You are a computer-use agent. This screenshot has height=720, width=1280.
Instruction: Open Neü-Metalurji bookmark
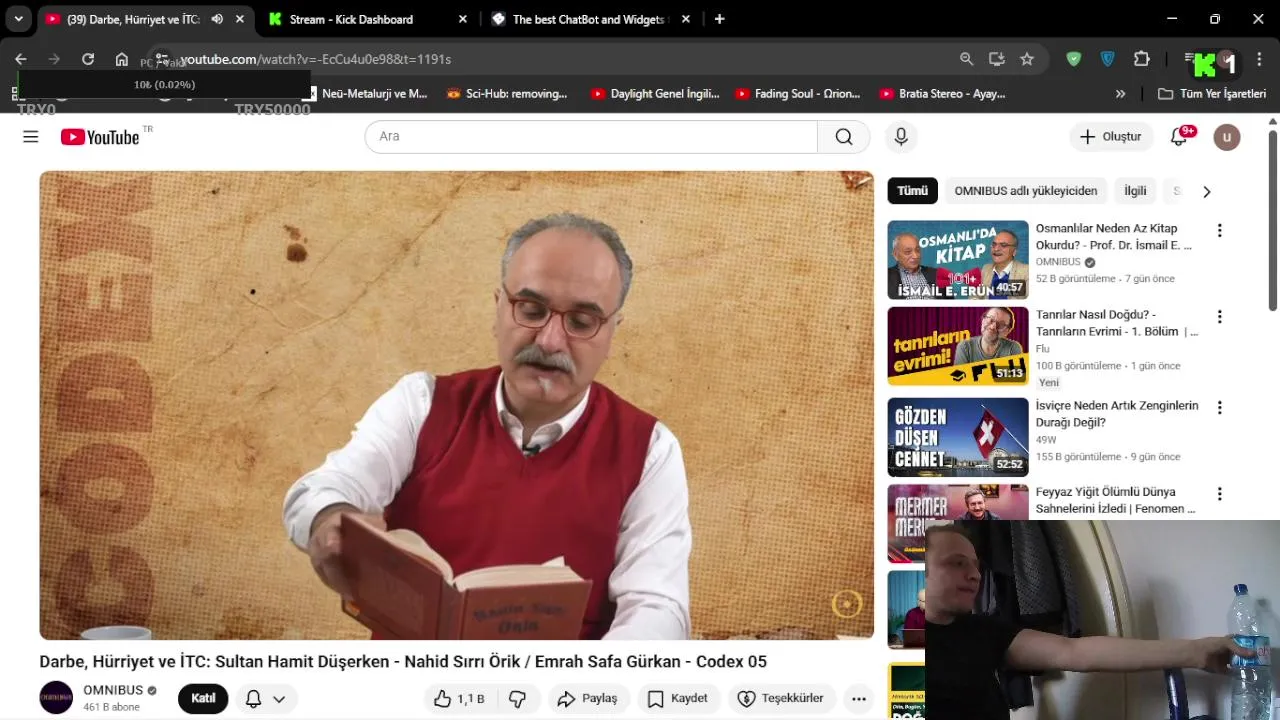pos(368,94)
